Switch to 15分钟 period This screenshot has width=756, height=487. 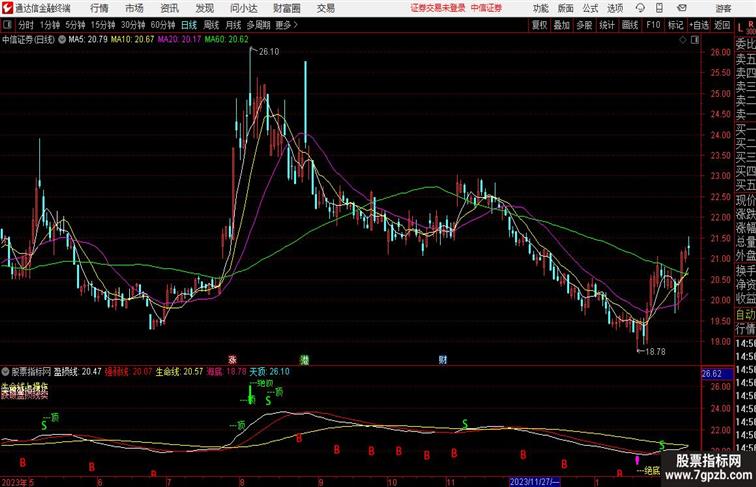[x=103, y=25]
